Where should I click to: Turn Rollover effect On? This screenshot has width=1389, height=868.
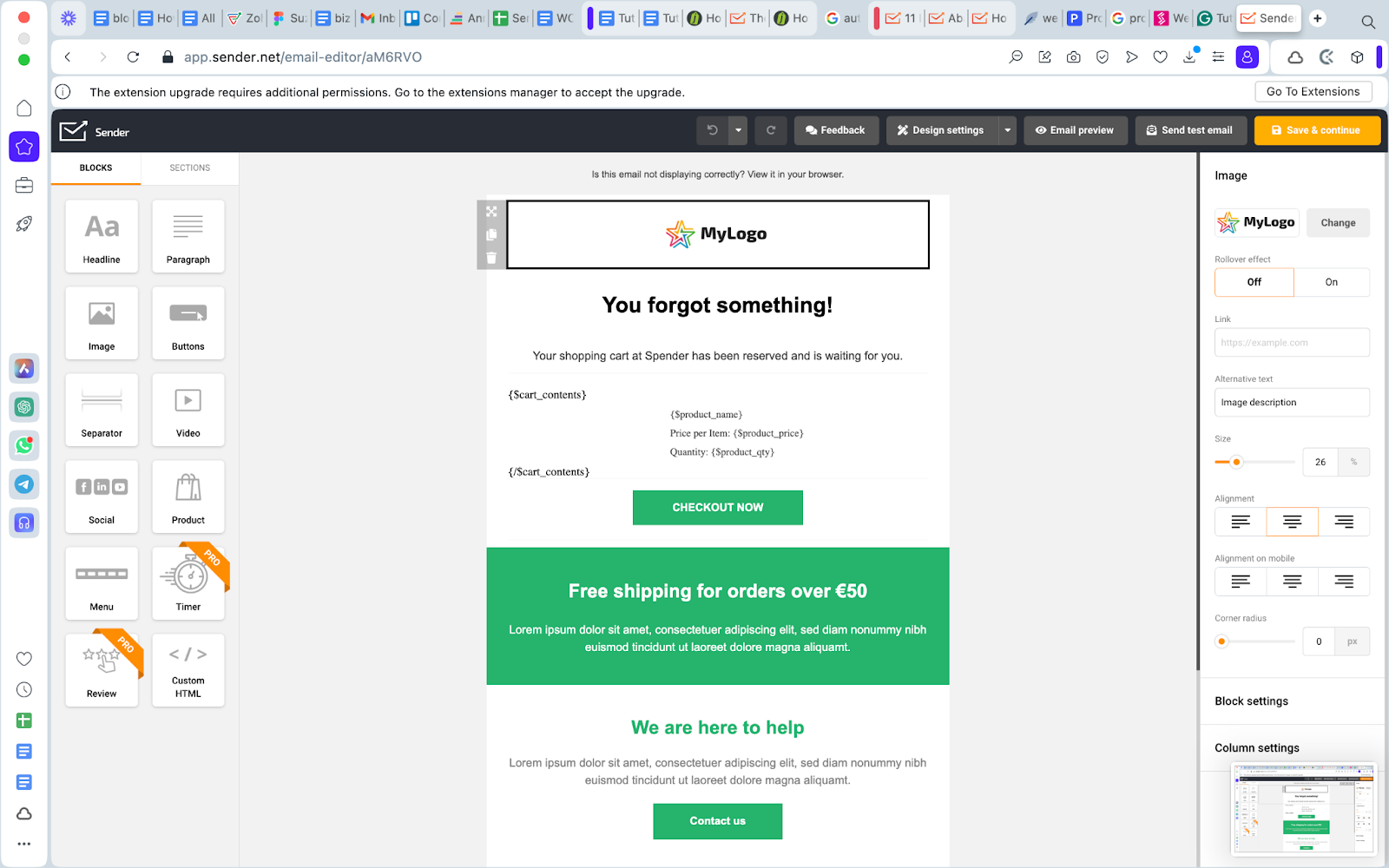(x=1331, y=282)
